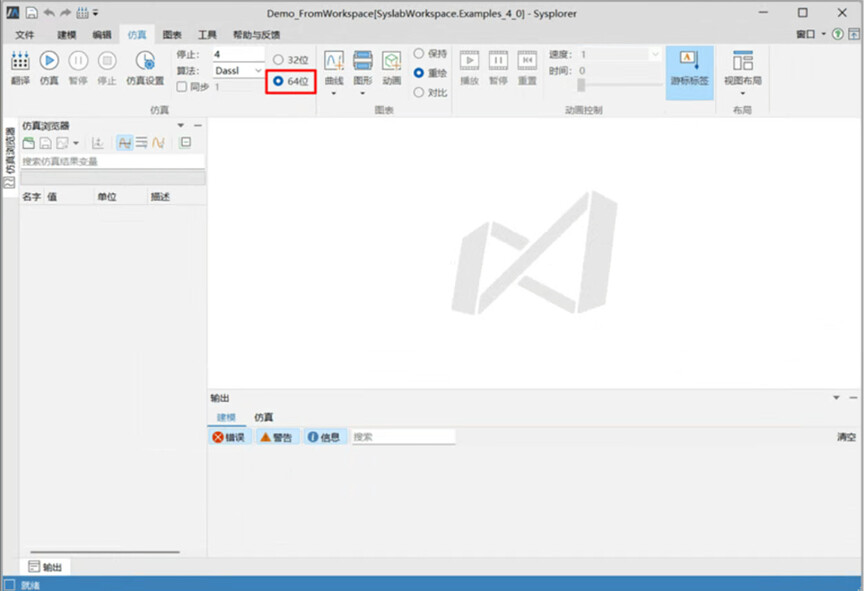This screenshot has height=591, width=864.
Task: Expand the 图形 dropdown arrow
Action: pos(363,94)
